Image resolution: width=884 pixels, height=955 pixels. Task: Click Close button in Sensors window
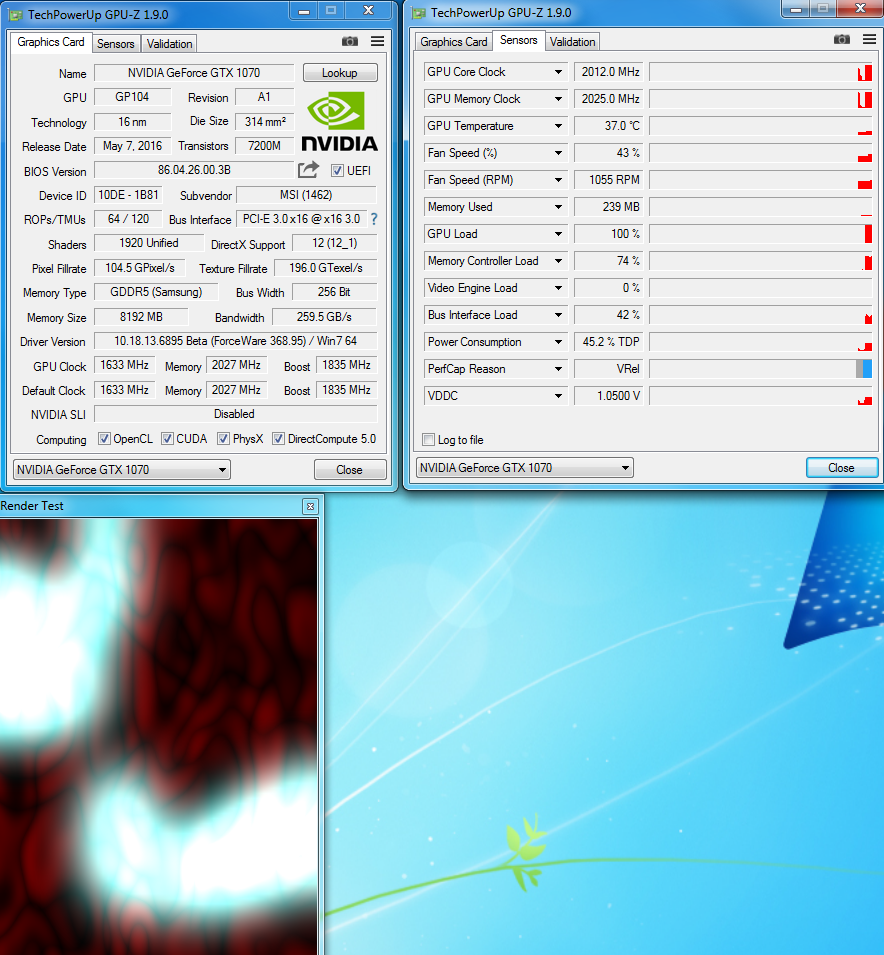click(x=841, y=468)
